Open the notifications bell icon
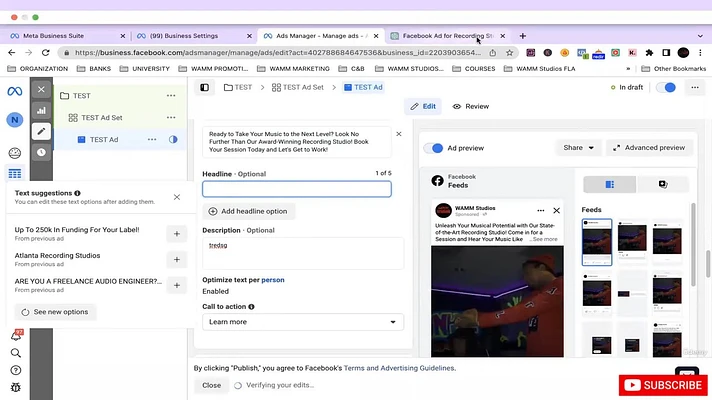Viewport: 712px width, 400px height. (15, 336)
